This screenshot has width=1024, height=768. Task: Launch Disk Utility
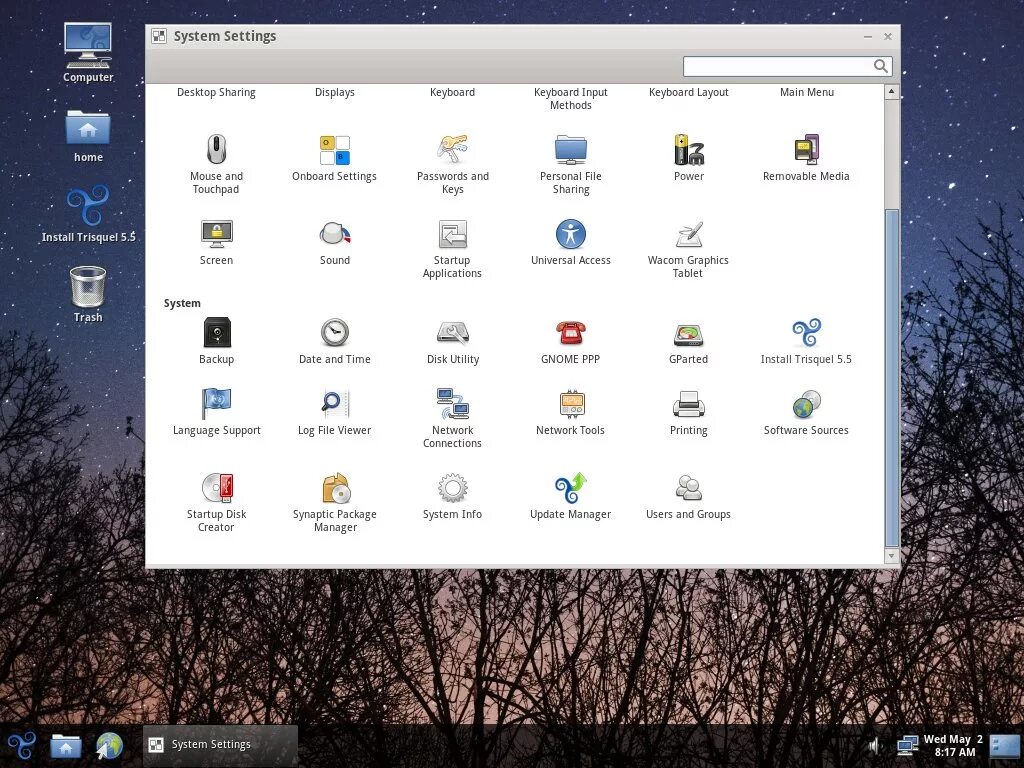tap(453, 341)
